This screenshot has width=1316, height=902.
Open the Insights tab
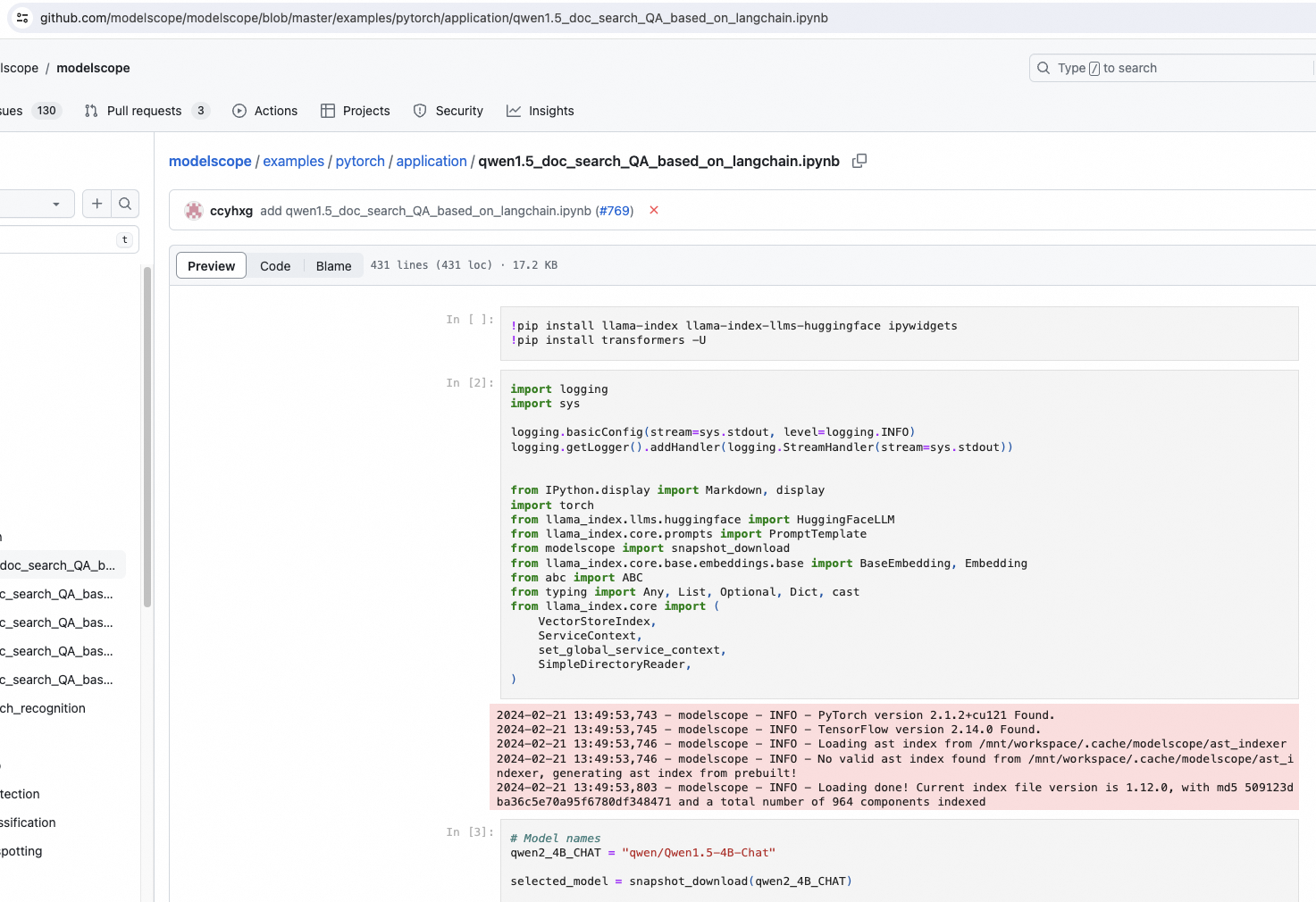click(x=541, y=111)
